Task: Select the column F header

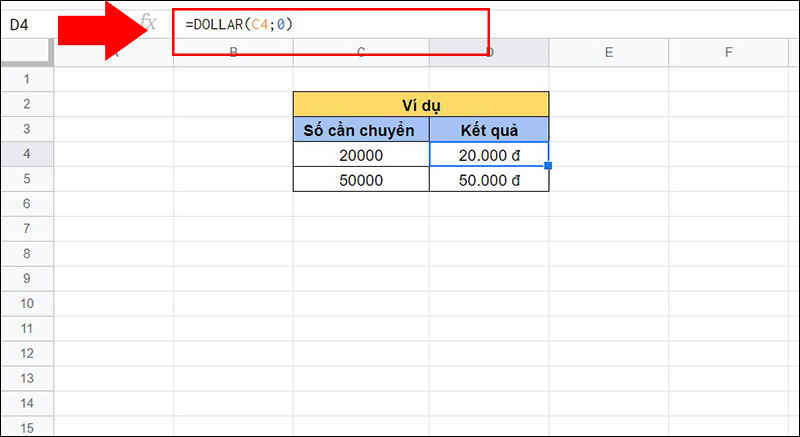Action: [x=728, y=53]
